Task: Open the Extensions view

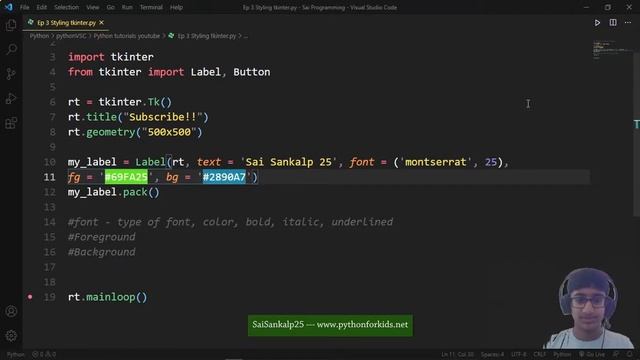Action: 11,123
